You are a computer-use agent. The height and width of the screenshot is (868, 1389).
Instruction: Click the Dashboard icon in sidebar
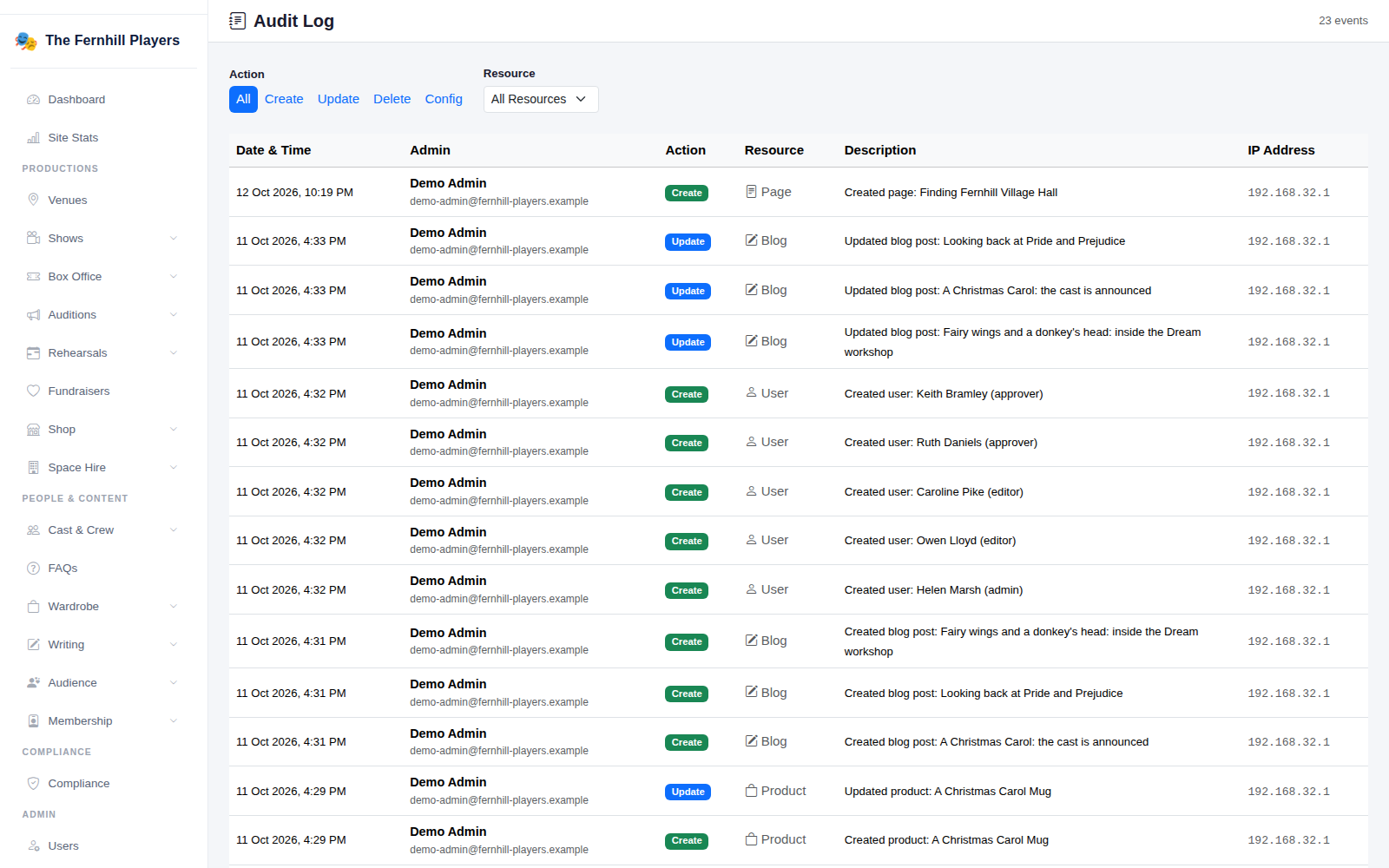[33, 100]
